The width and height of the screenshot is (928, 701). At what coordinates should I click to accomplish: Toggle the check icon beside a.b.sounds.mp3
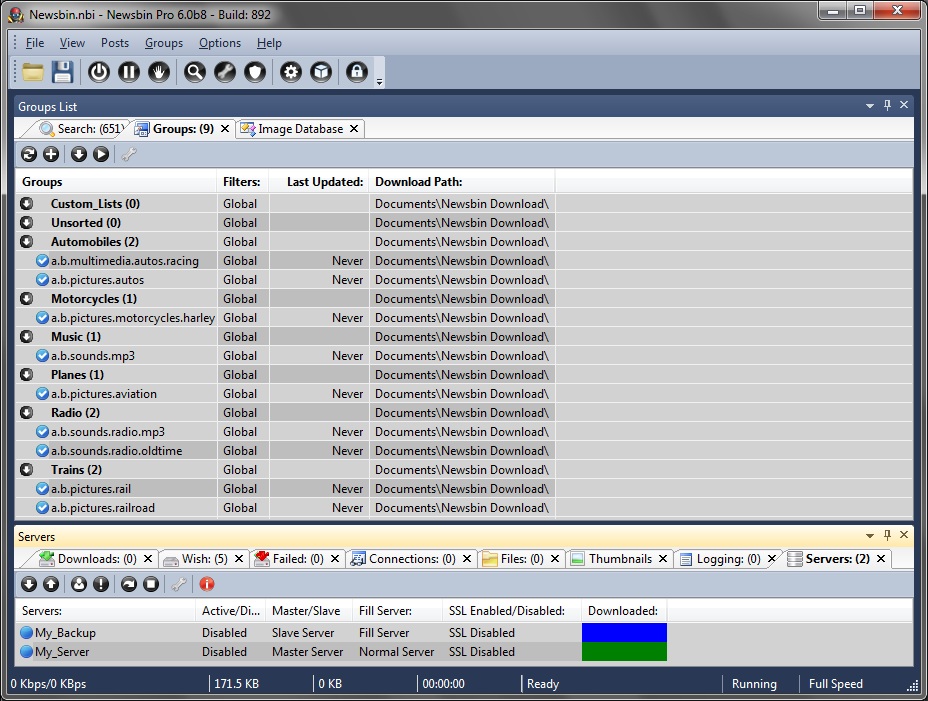pyautogui.click(x=42, y=356)
